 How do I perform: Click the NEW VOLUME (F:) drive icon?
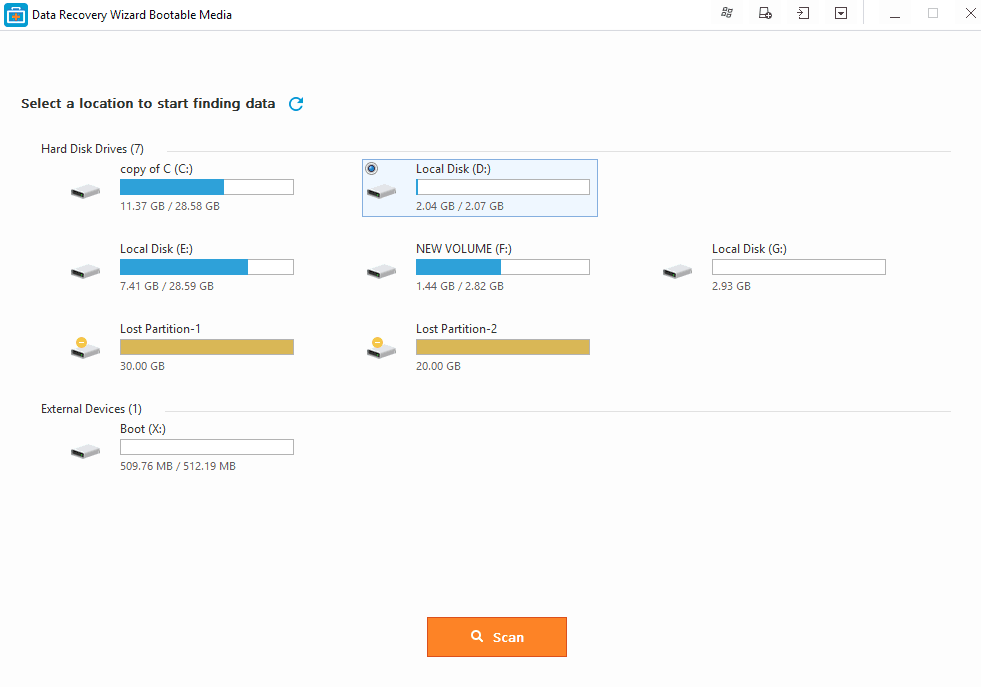381,271
